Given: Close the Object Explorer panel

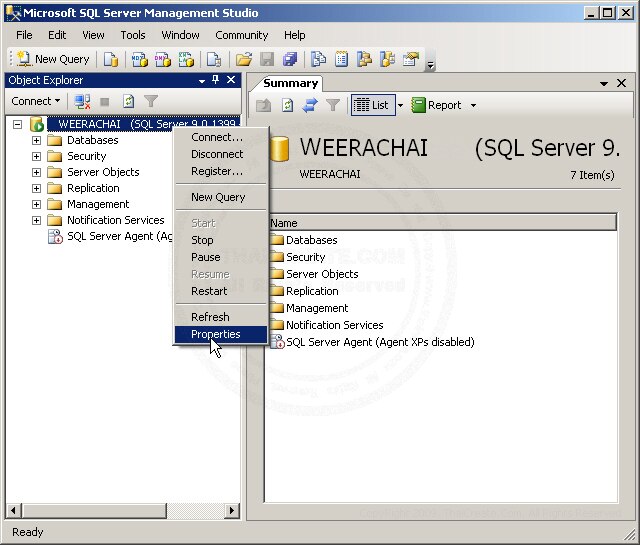Looking at the screenshot, I should pyautogui.click(x=231, y=80).
